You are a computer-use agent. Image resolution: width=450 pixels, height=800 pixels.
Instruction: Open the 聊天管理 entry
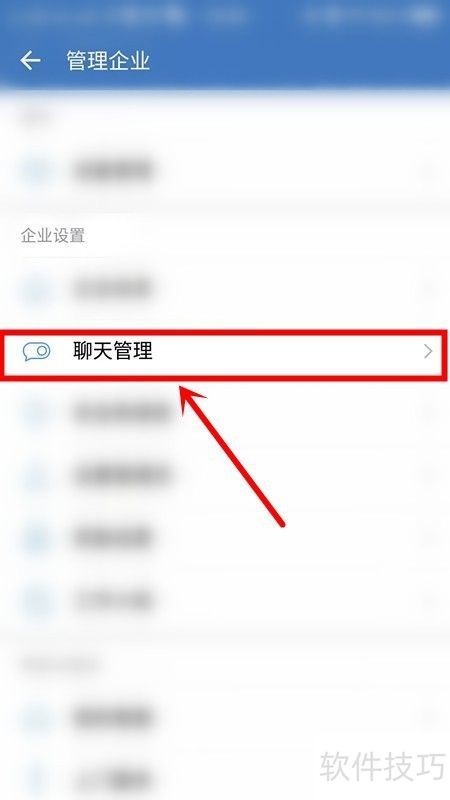click(224, 355)
